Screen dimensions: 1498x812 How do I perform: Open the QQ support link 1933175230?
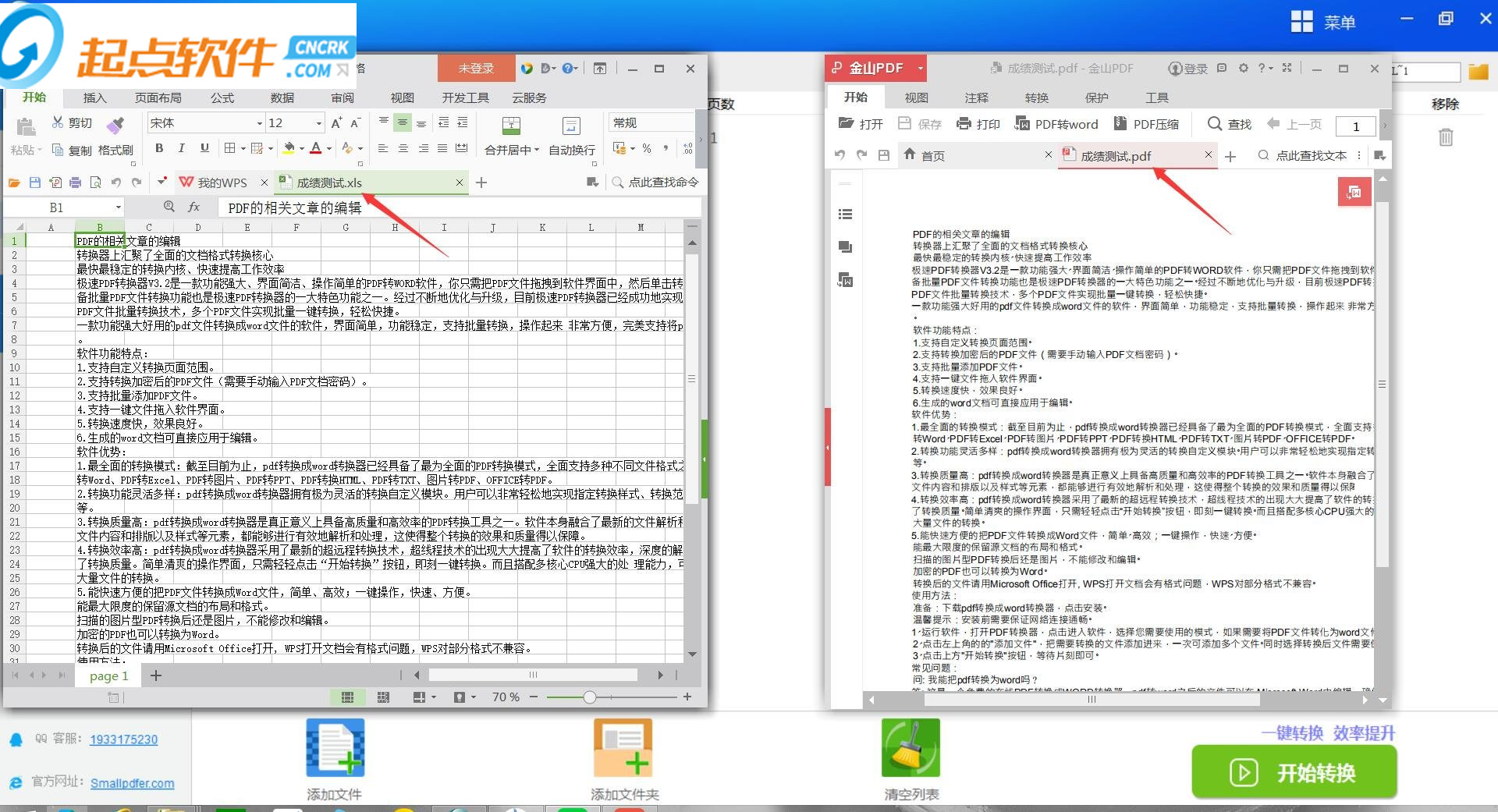click(123, 739)
